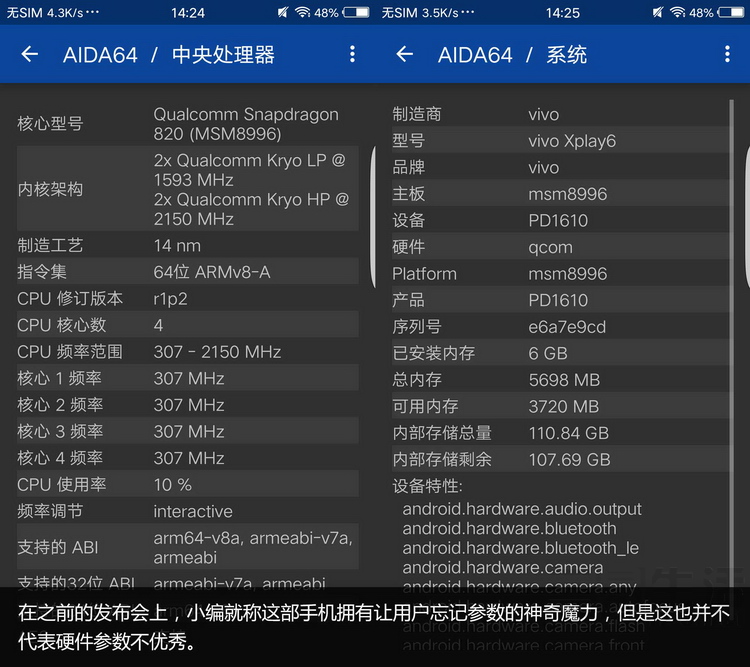This screenshot has height=667, width=750.
Task: Select the 设备 PD1610 row
Action: [561, 220]
